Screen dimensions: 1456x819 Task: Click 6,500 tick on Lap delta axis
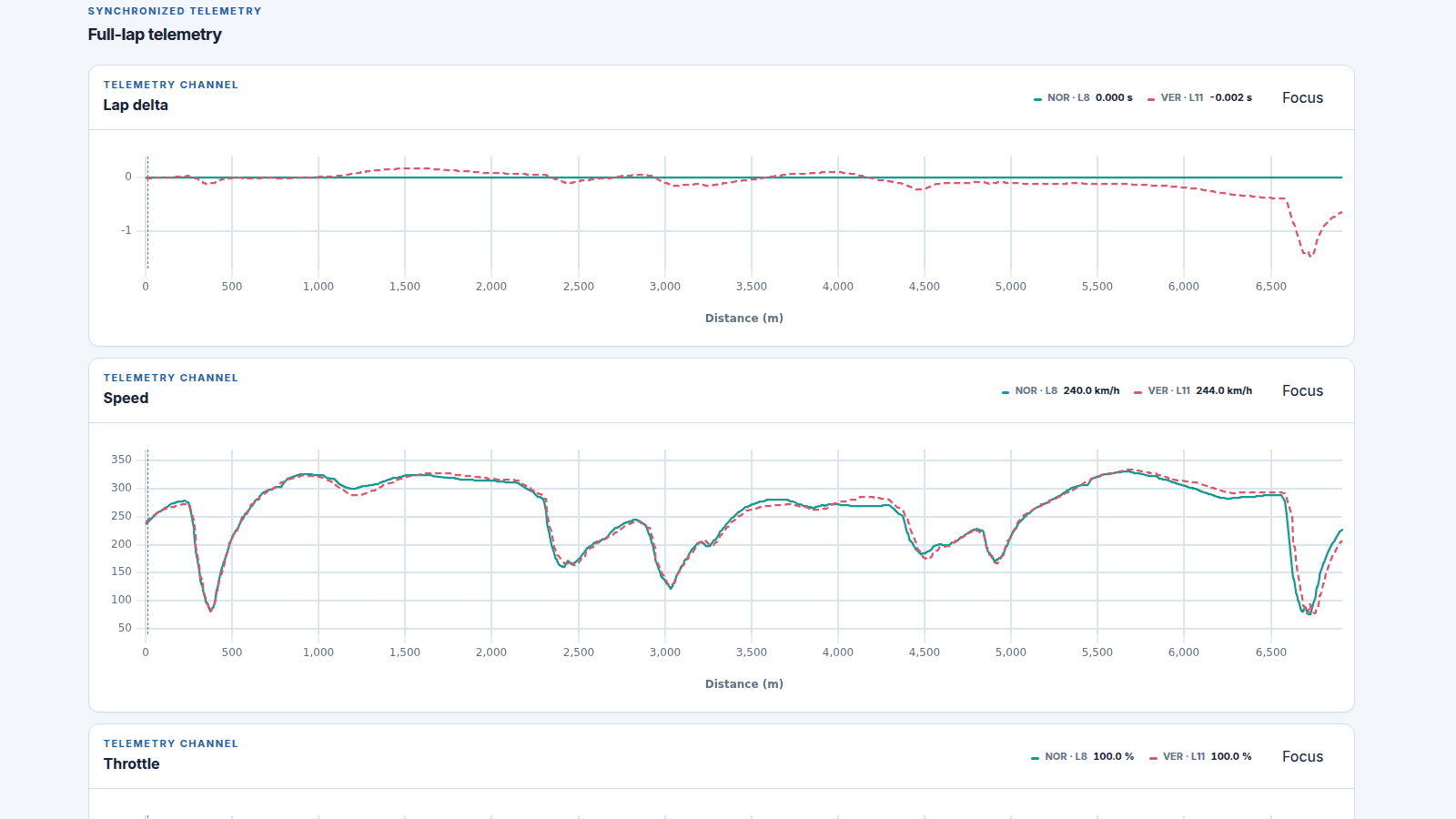coord(1271,286)
